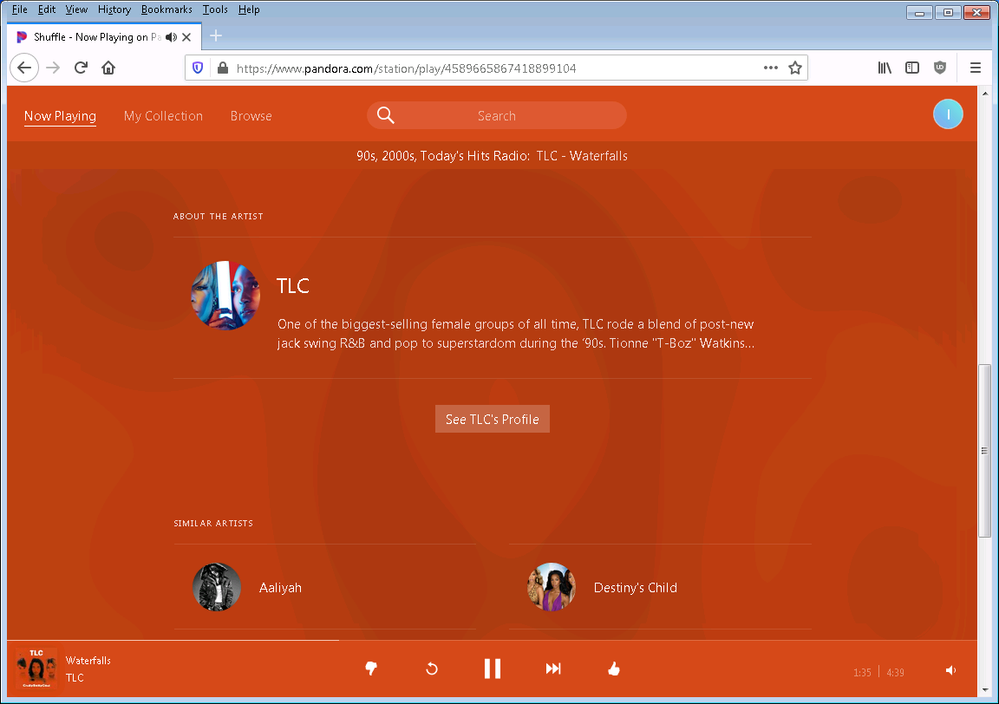Click the Pandora search field
Image resolution: width=999 pixels, height=704 pixels.
coord(496,116)
